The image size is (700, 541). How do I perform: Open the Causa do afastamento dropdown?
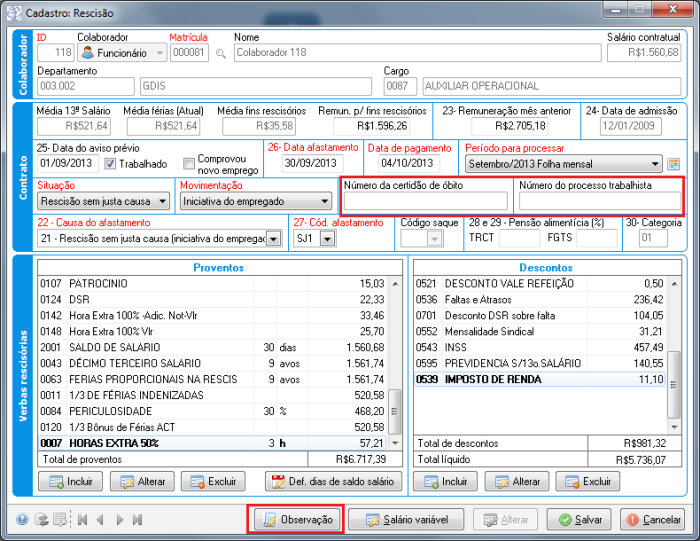pos(275,239)
